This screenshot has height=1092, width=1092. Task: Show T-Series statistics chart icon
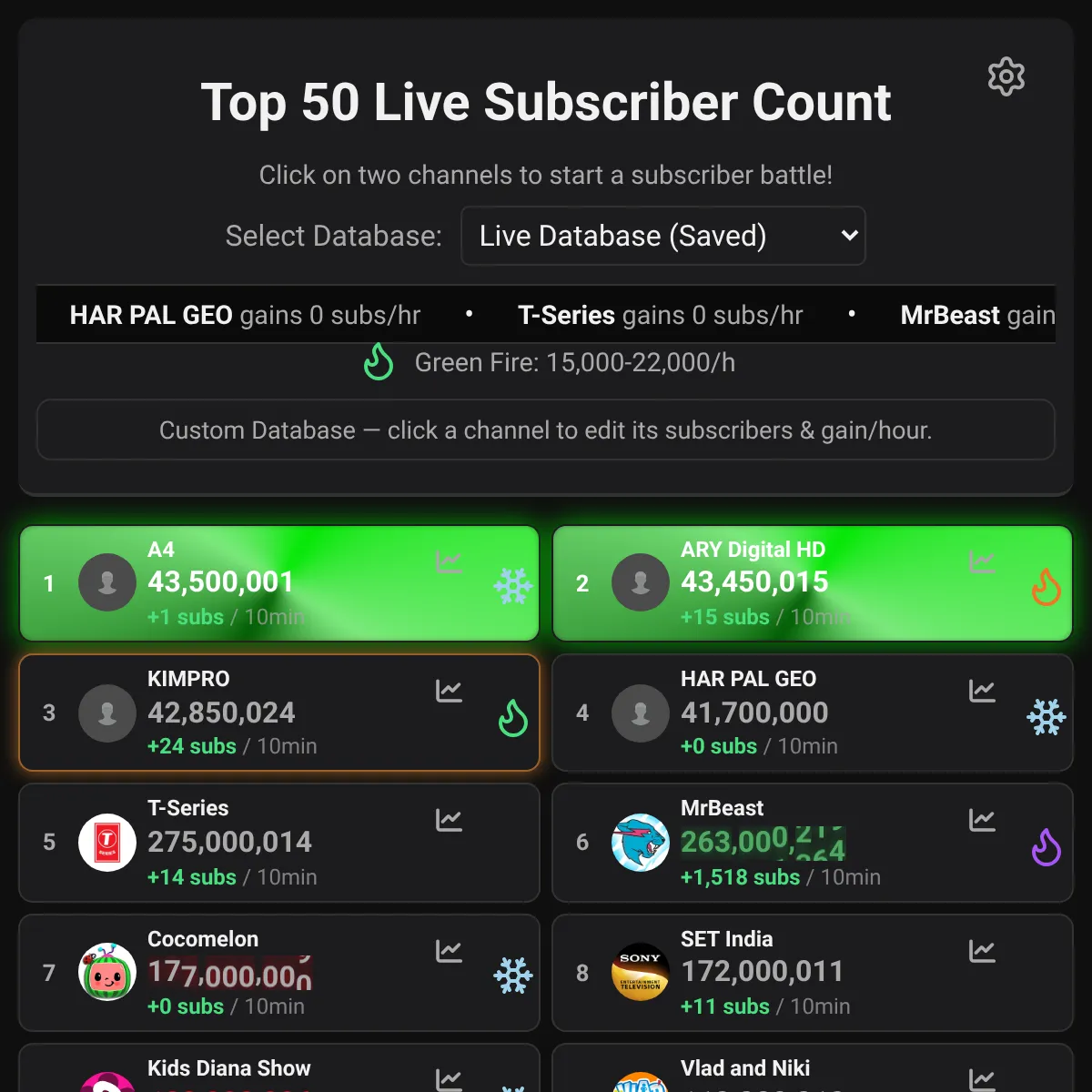(x=449, y=820)
